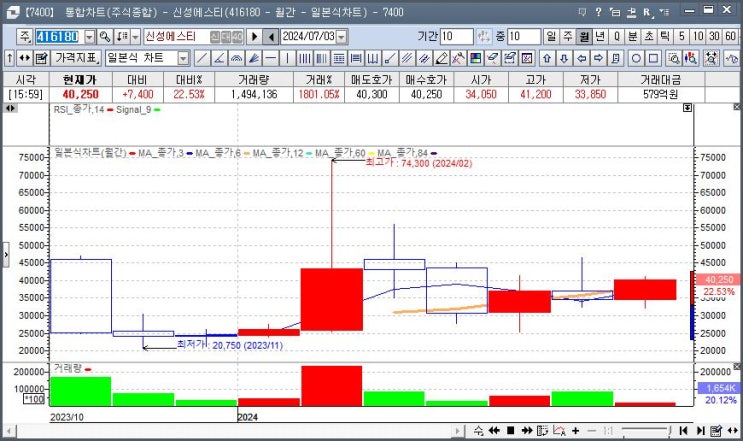Screen dimensions: 743x441
Task: Stop chart playback with square button
Action: click(510, 431)
